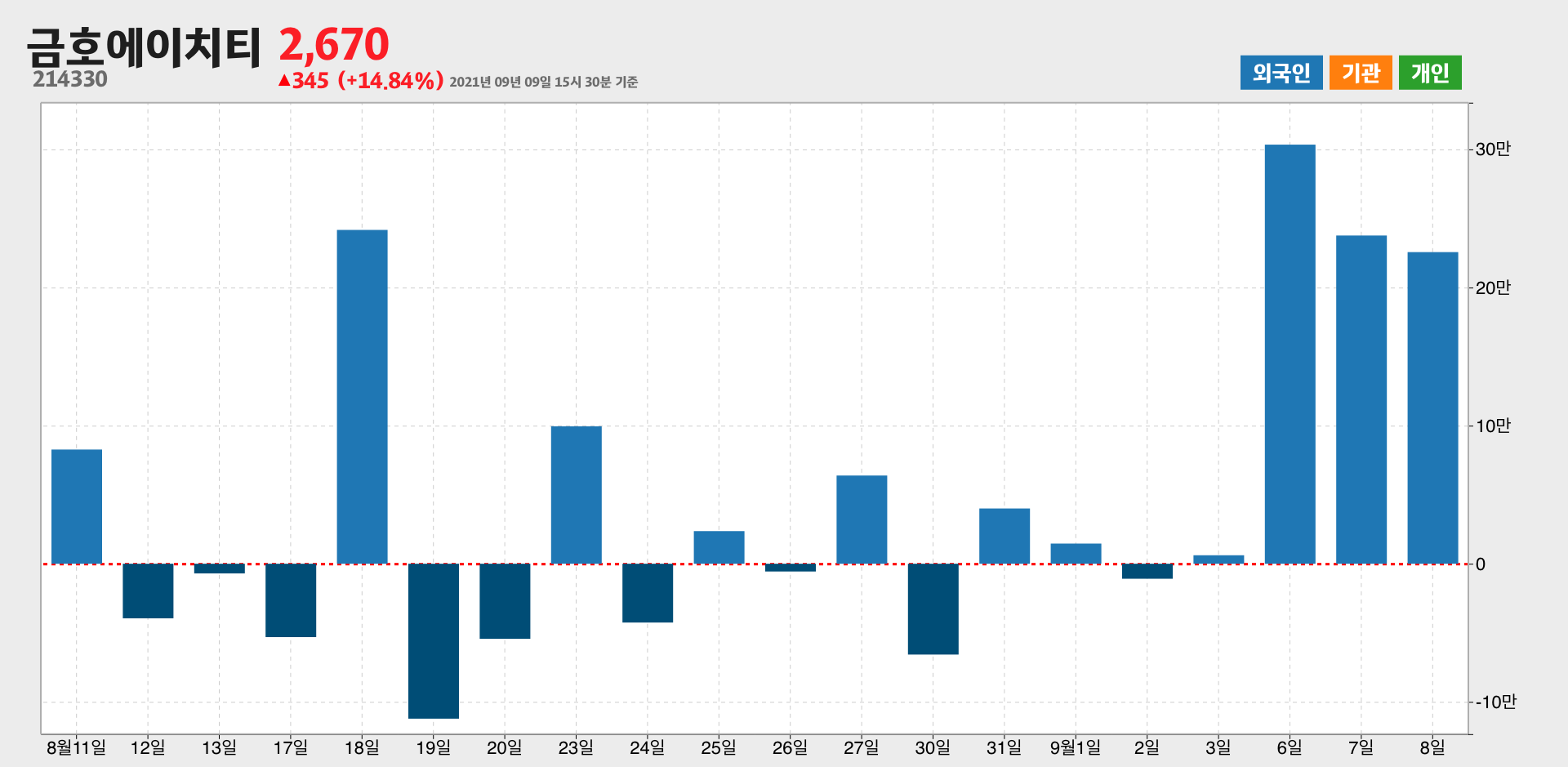Click the 25일 x-axis label
This screenshot has height=767, width=1568.
tap(719, 747)
